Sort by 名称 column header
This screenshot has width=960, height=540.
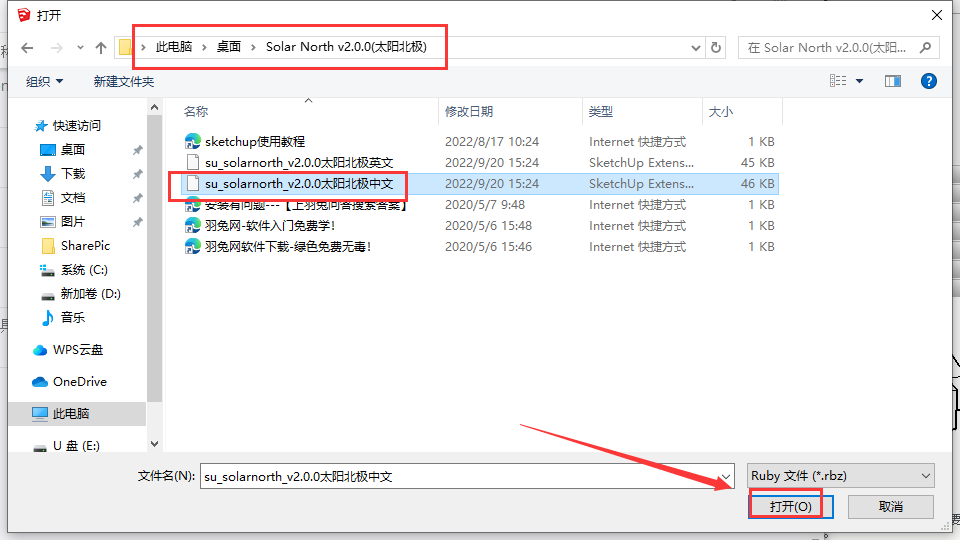(196, 111)
